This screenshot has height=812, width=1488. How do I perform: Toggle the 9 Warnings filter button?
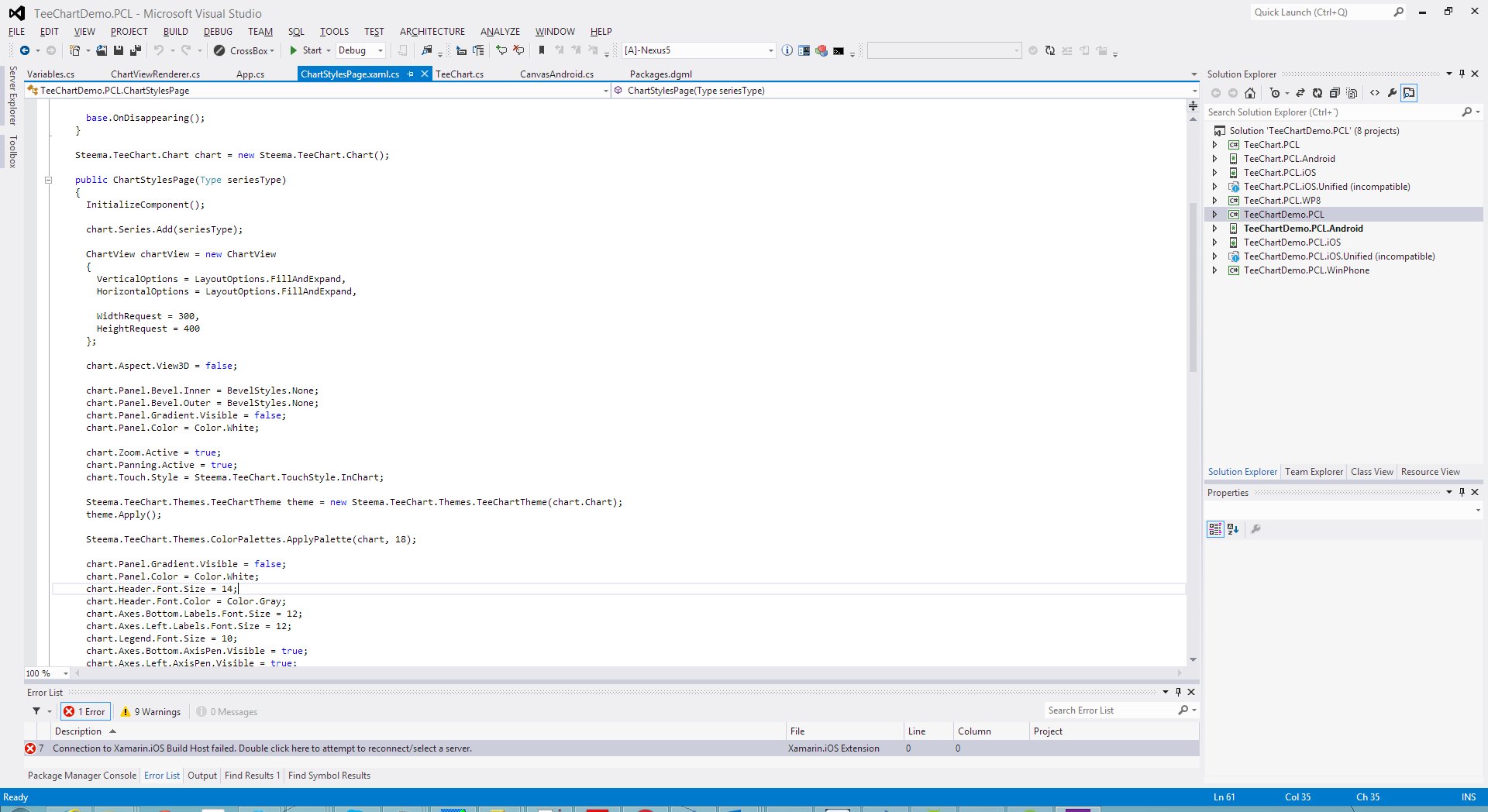[x=151, y=712]
